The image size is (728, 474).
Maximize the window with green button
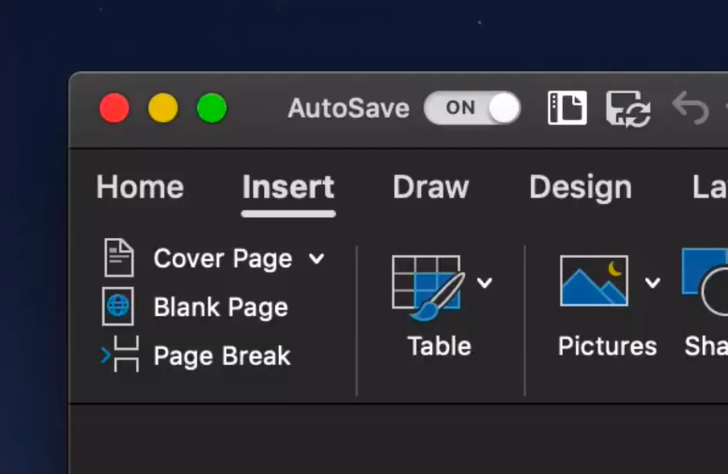click(212, 108)
